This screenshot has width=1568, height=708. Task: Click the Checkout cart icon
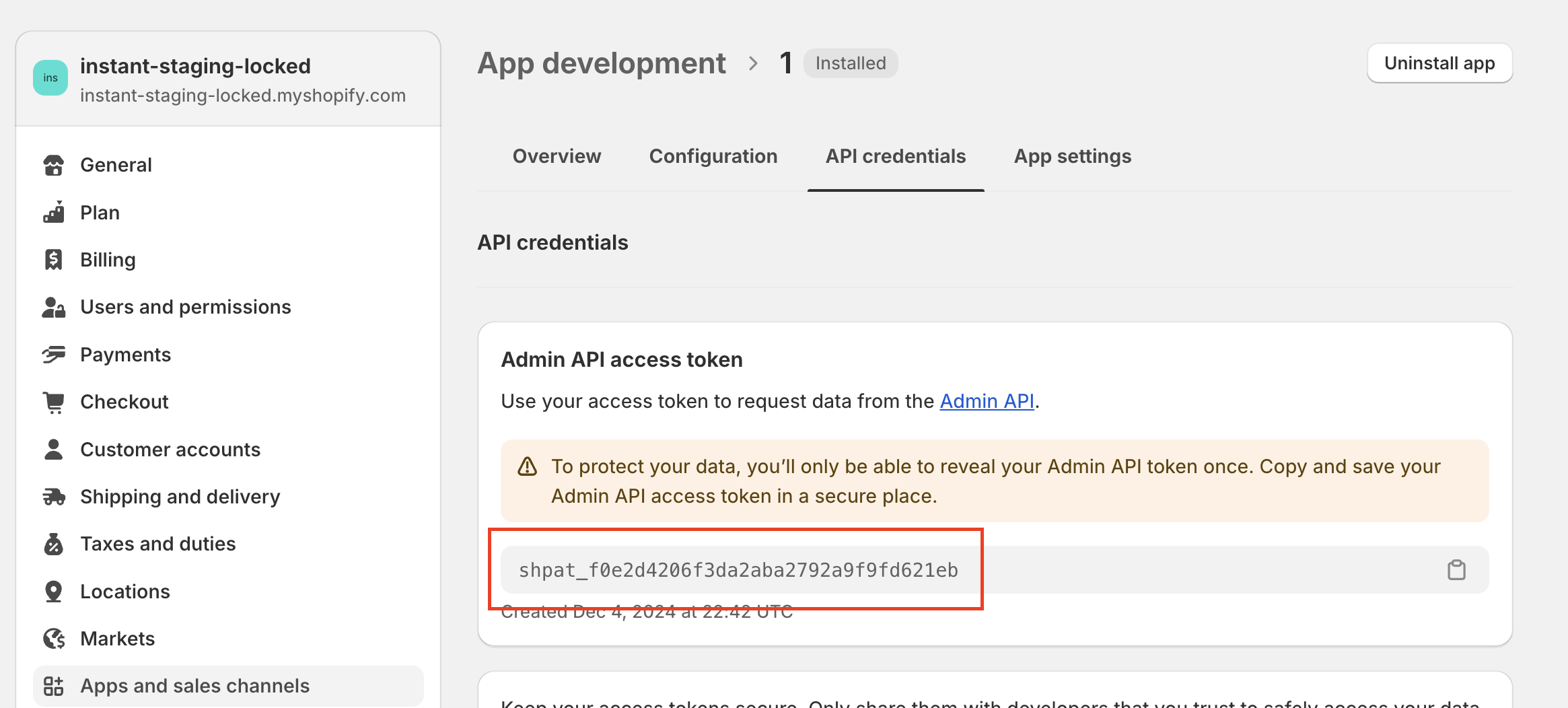53,402
